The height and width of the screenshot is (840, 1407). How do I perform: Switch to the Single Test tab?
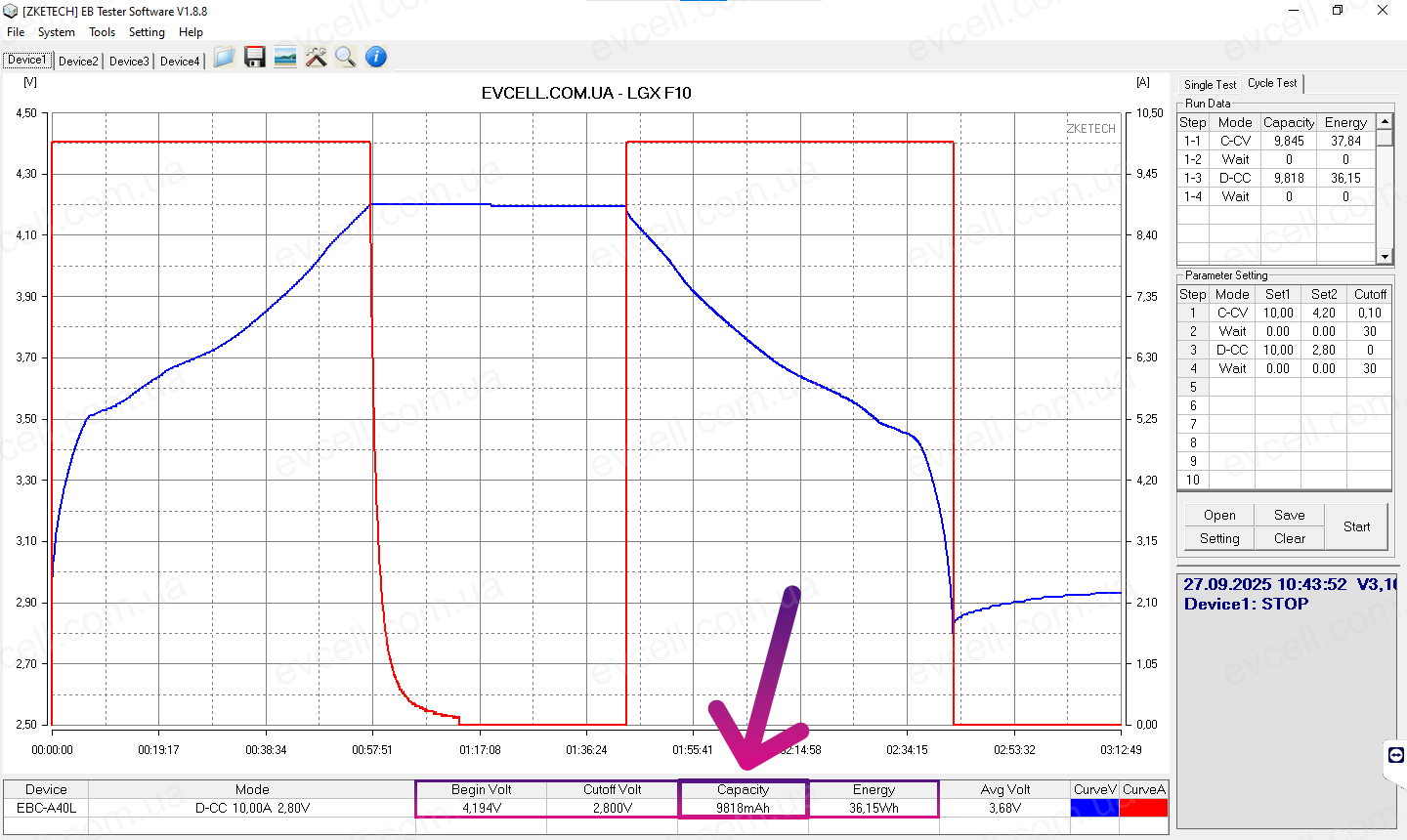(x=1210, y=85)
